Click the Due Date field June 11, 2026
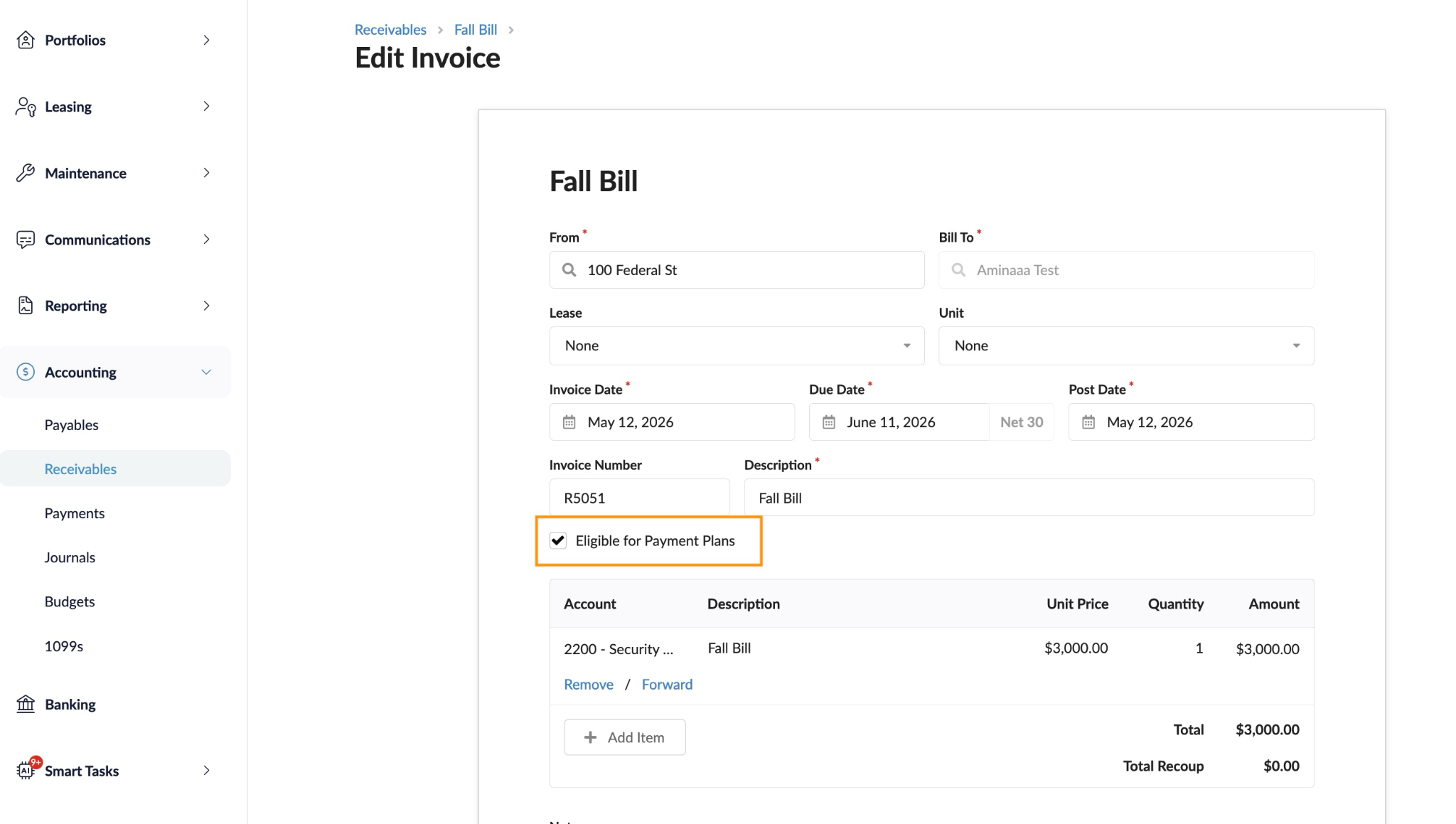The width and height of the screenshot is (1456, 824). 899,422
